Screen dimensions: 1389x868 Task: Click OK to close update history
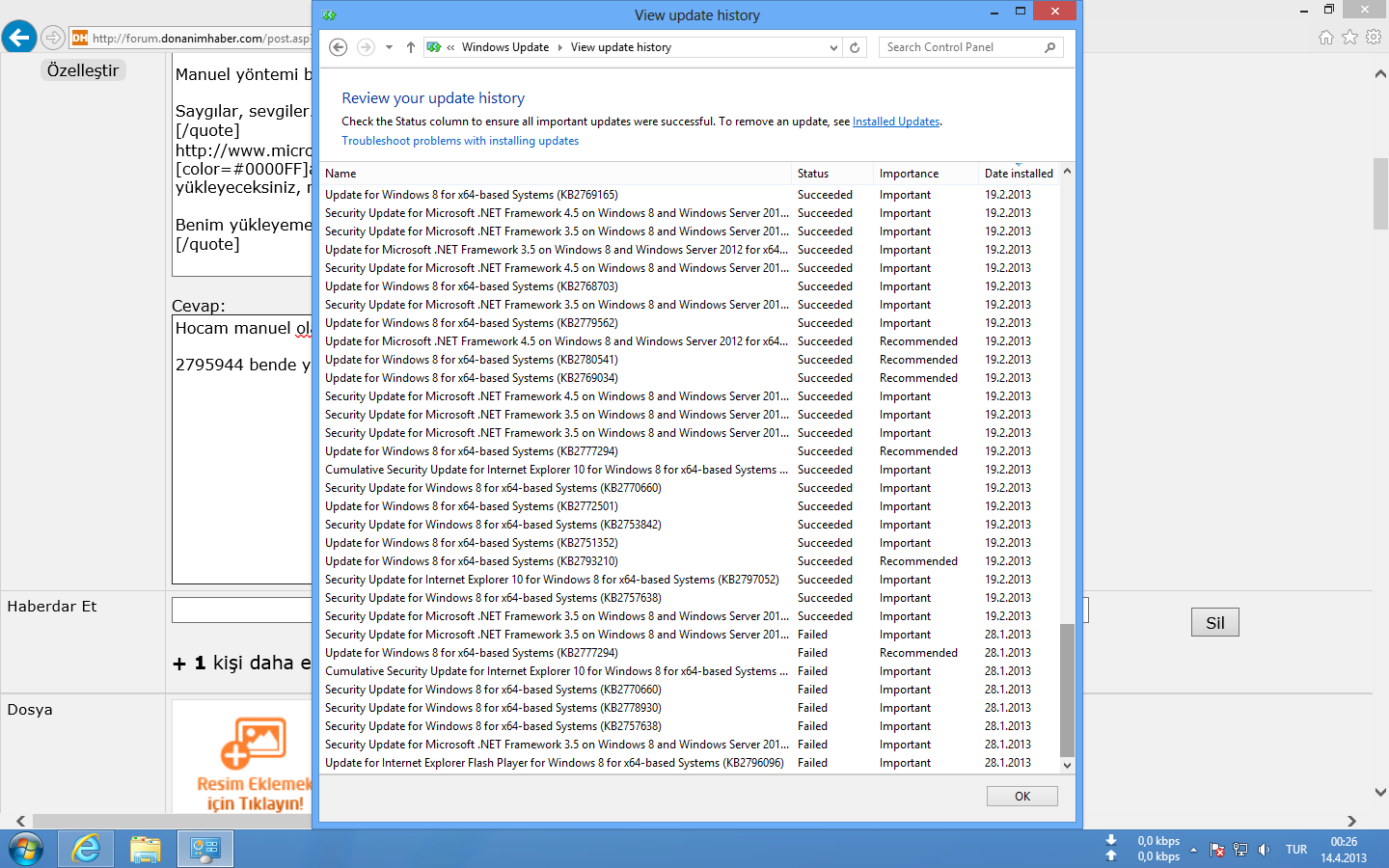(x=1022, y=797)
